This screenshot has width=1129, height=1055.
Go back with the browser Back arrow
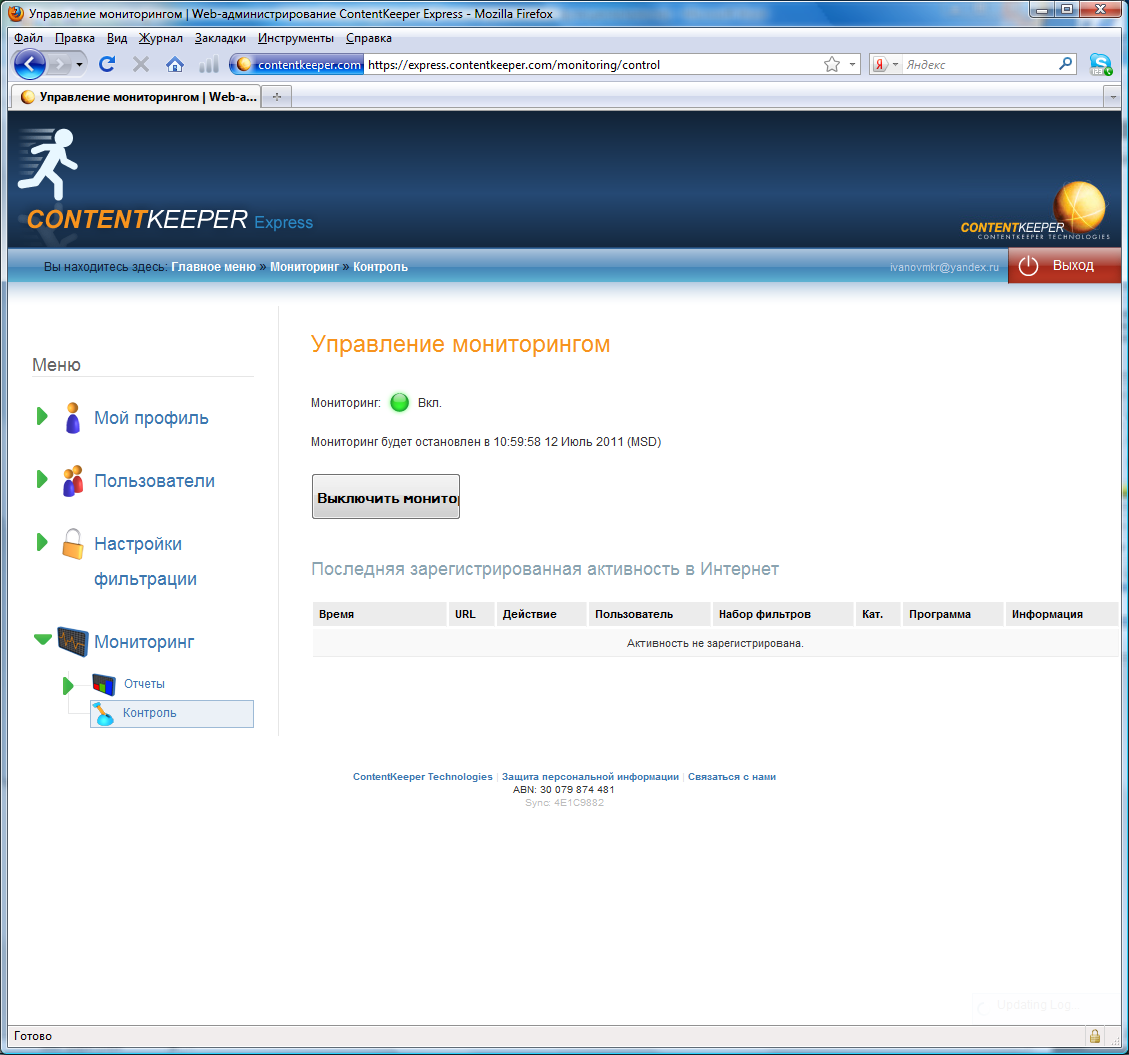click(30, 65)
